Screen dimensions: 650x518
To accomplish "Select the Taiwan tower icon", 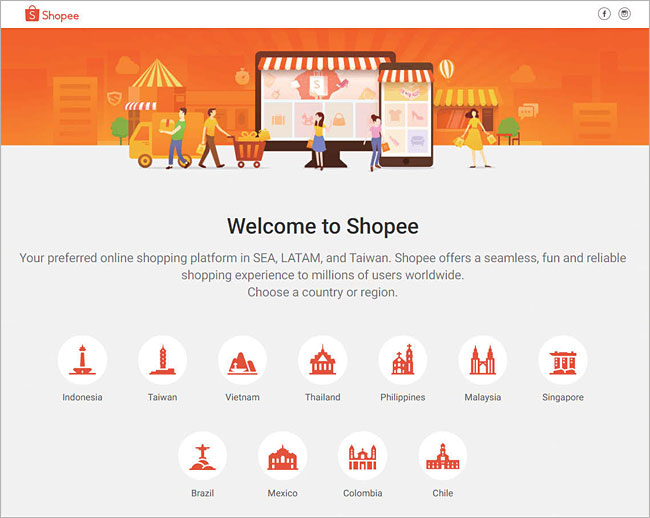I will click(x=162, y=360).
